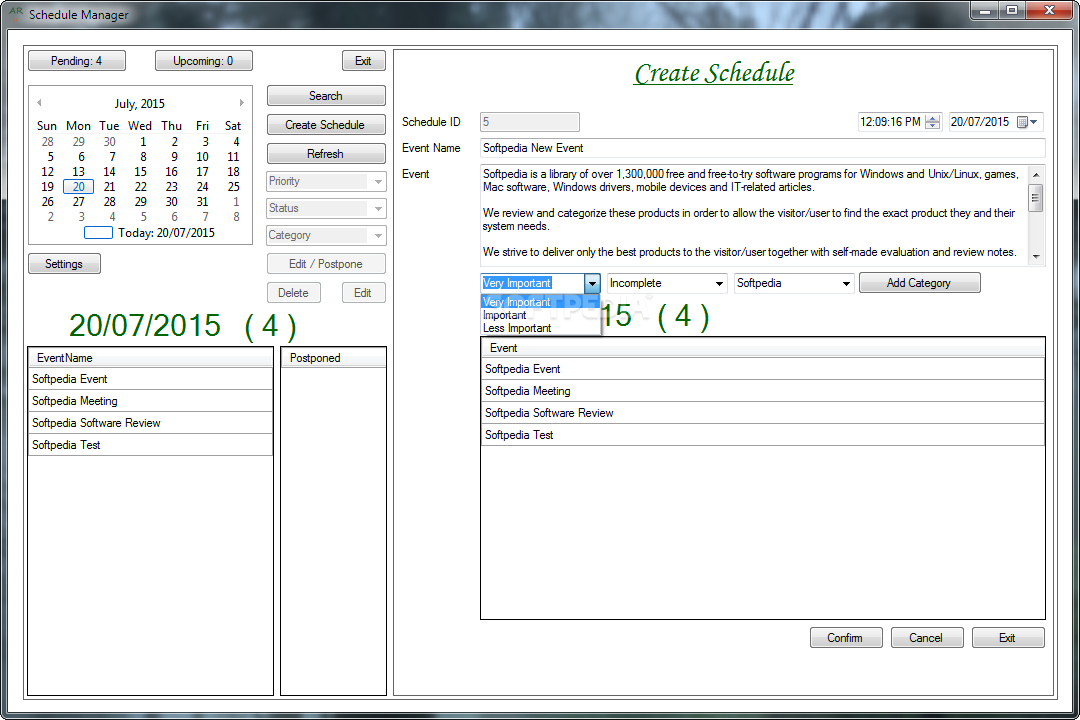Click the Postponed column header
1080x720 pixels.
tap(333, 358)
